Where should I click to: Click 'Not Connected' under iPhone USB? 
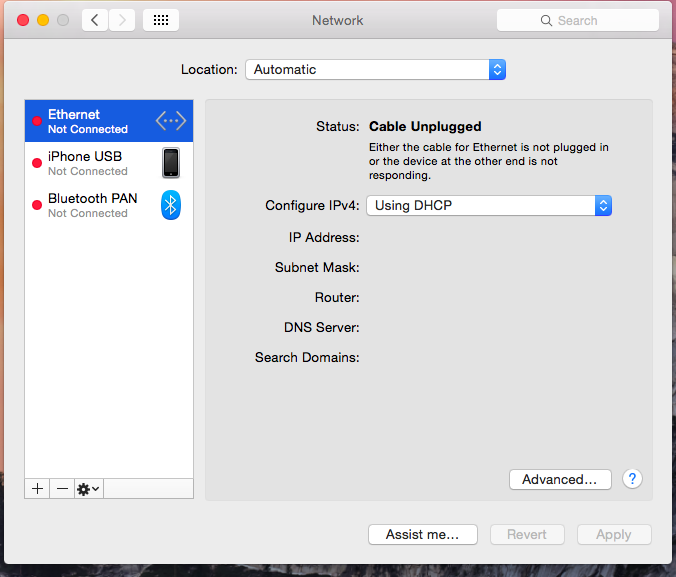click(x=88, y=171)
